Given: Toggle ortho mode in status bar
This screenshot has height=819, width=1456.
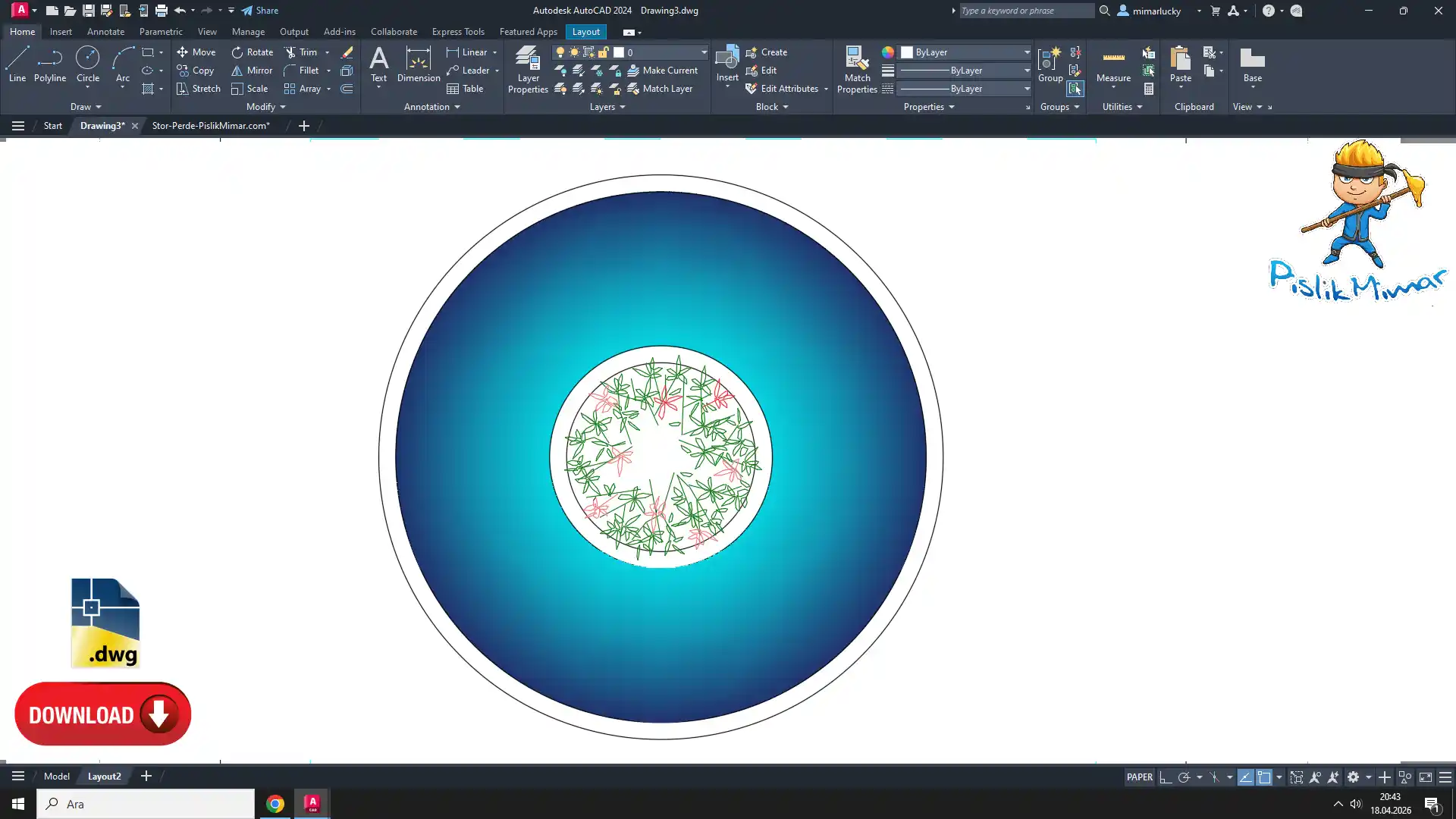Looking at the screenshot, I should pos(1166,777).
